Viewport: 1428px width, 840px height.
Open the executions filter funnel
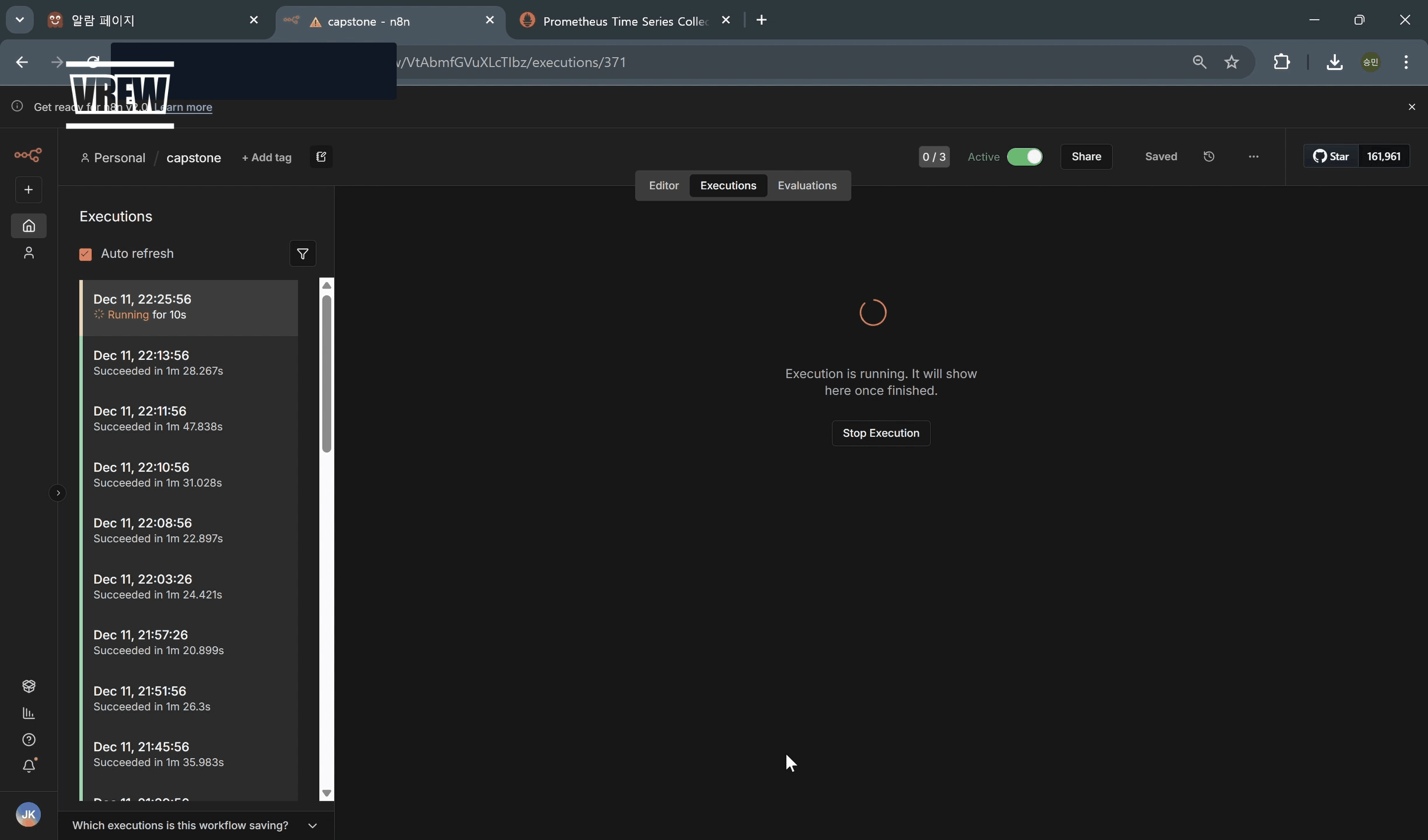[x=302, y=254]
